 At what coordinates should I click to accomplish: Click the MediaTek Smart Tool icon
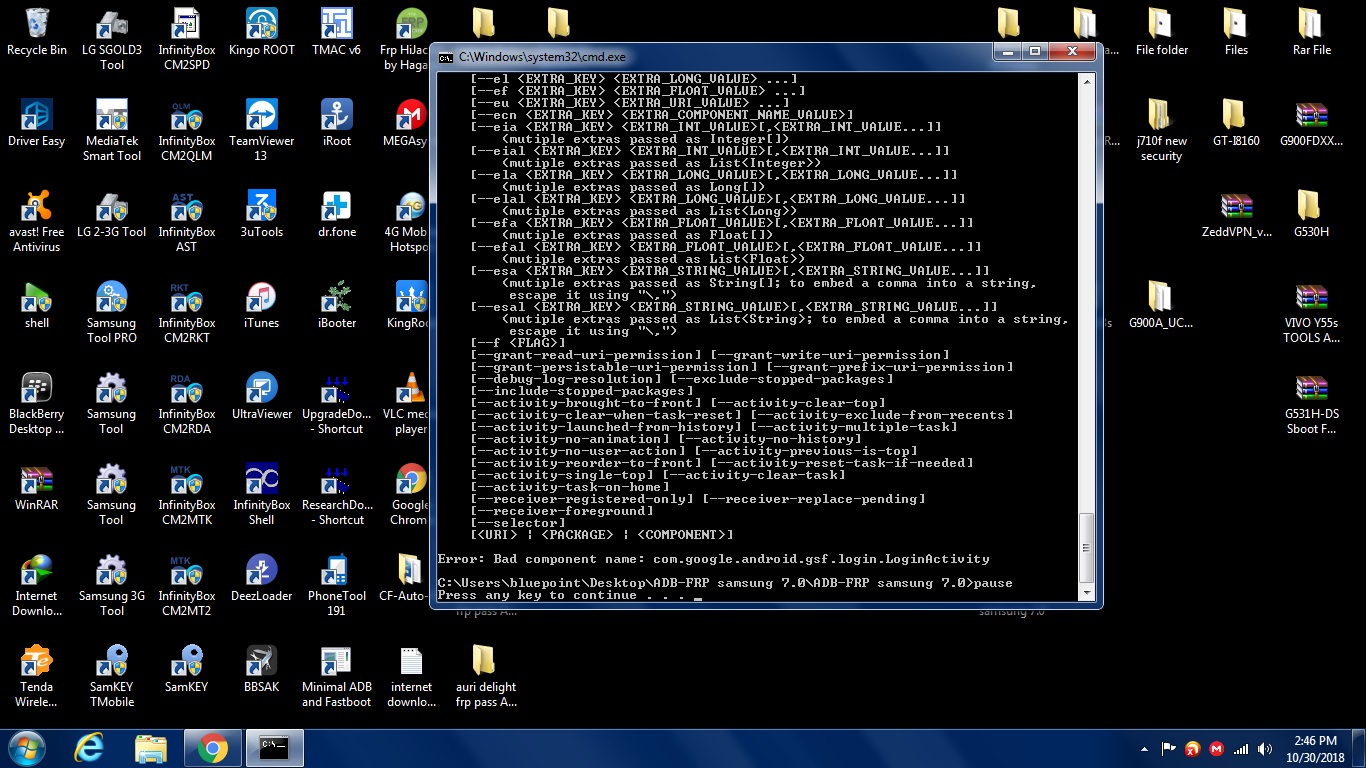(x=111, y=130)
